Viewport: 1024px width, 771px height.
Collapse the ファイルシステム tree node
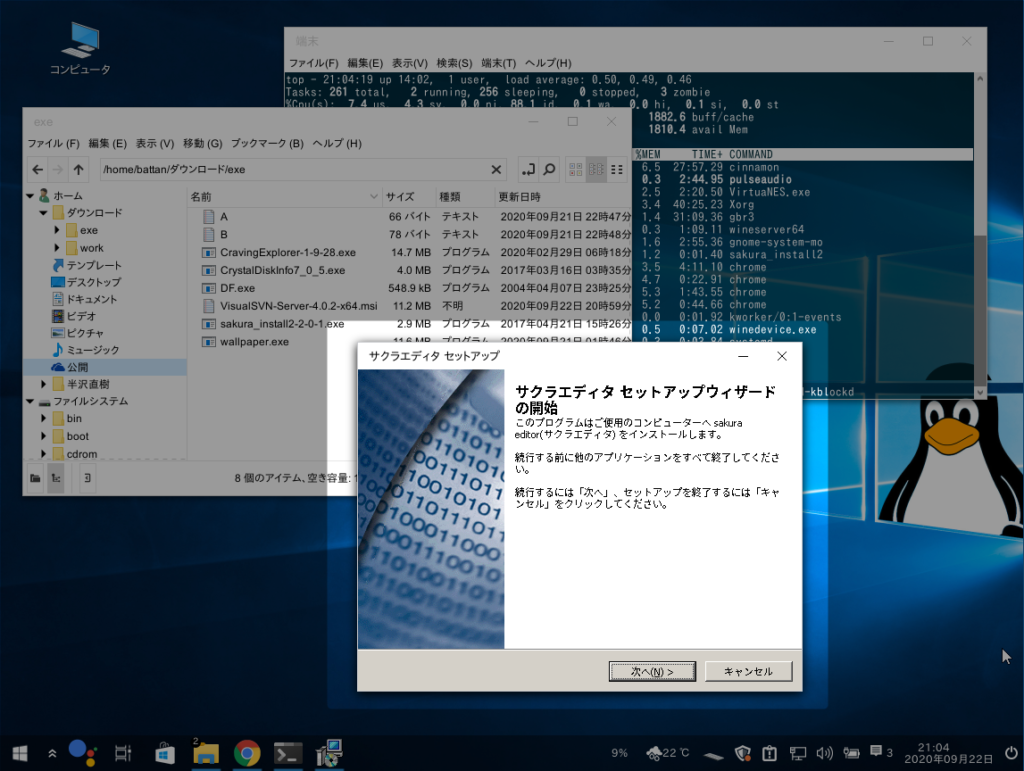tap(30, 401)
